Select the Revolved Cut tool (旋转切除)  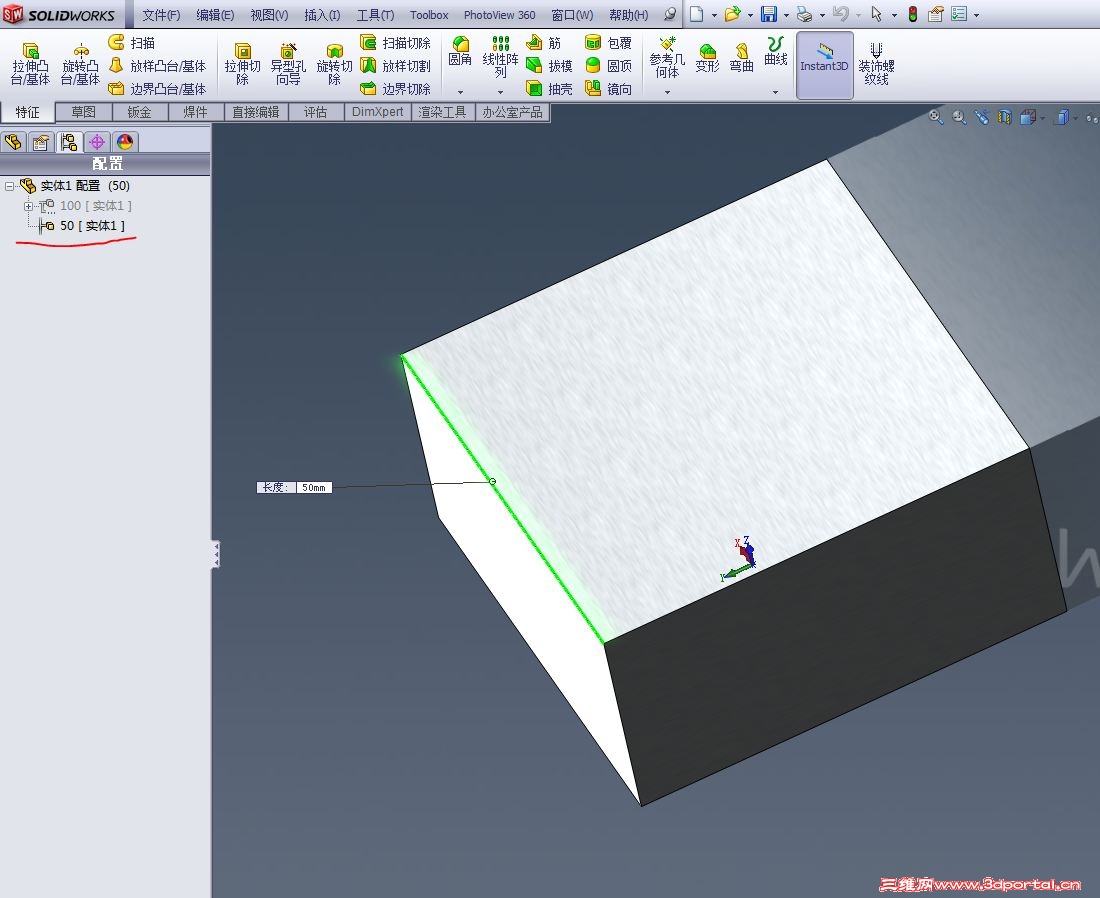pyautogui.click(x=334, y=64)
